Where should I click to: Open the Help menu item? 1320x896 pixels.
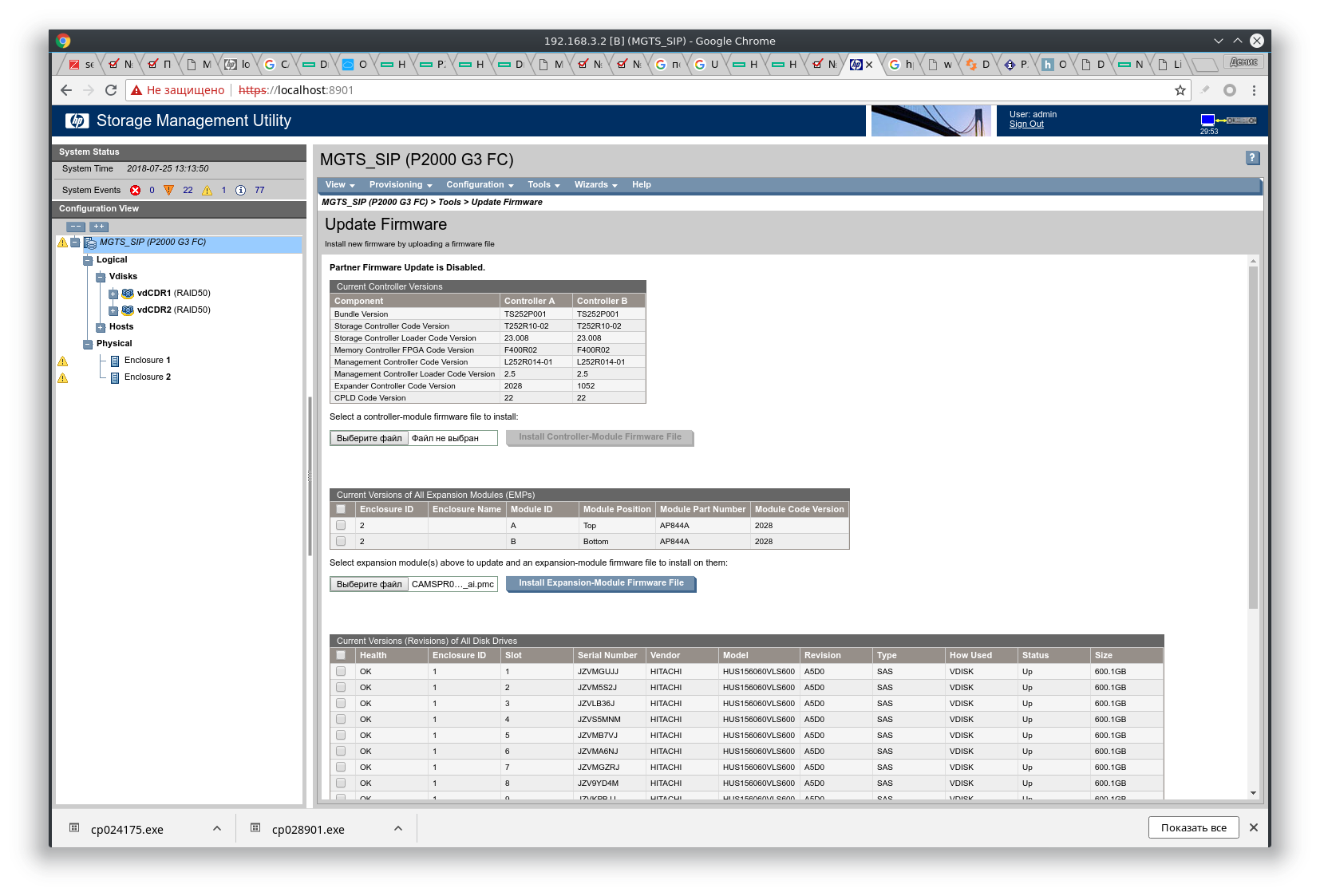[642, 185]
